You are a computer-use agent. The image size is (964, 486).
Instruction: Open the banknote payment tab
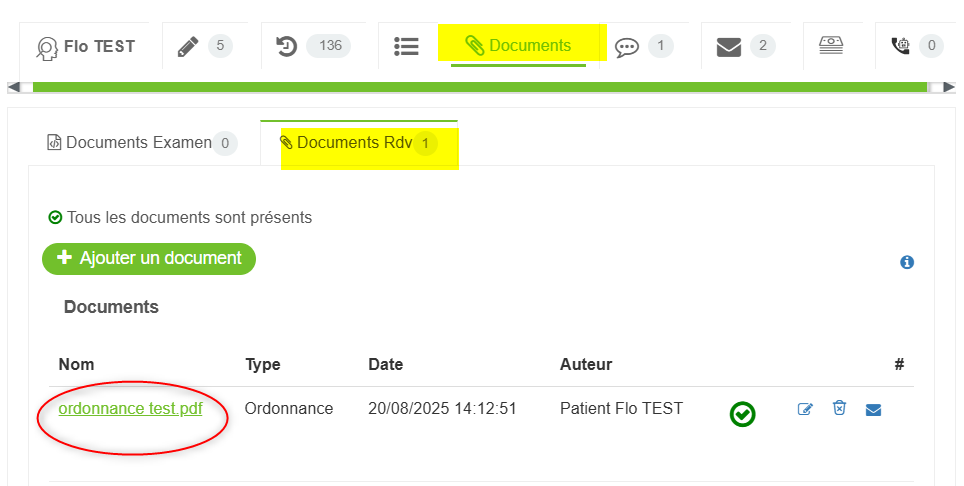(831, 46)
